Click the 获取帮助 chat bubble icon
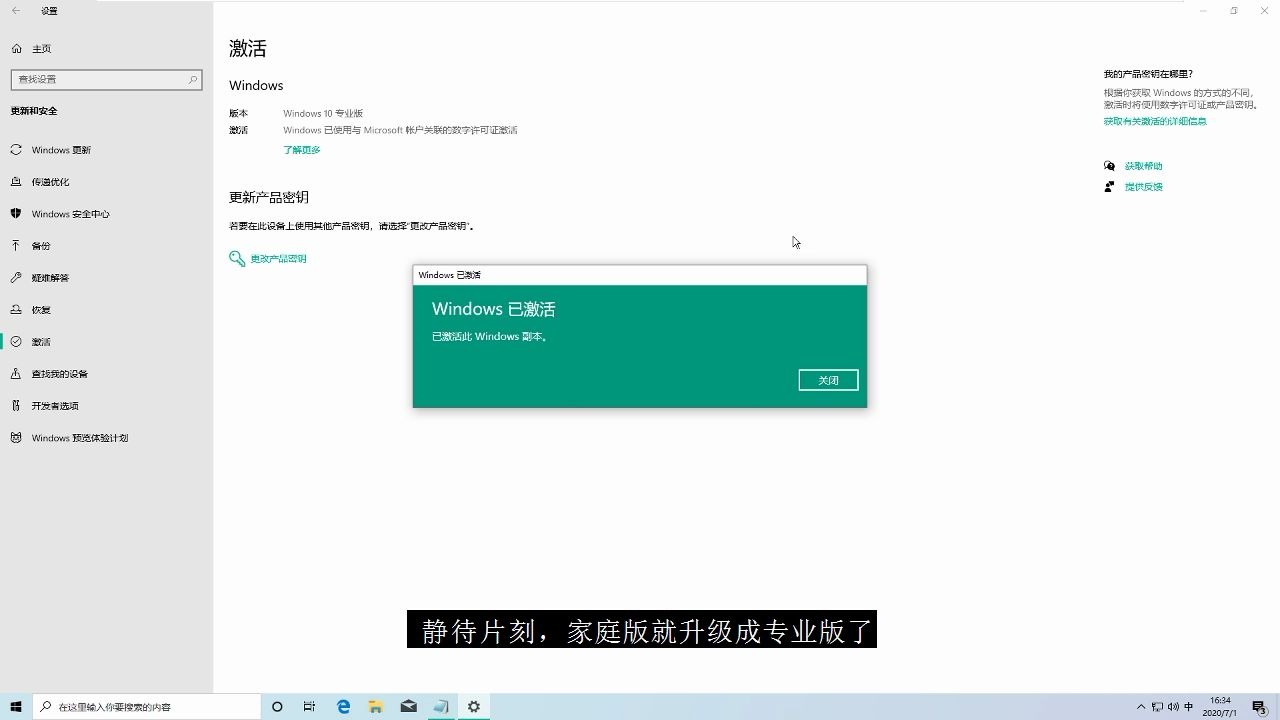 pyautogui.click(x=1109, y=166)
